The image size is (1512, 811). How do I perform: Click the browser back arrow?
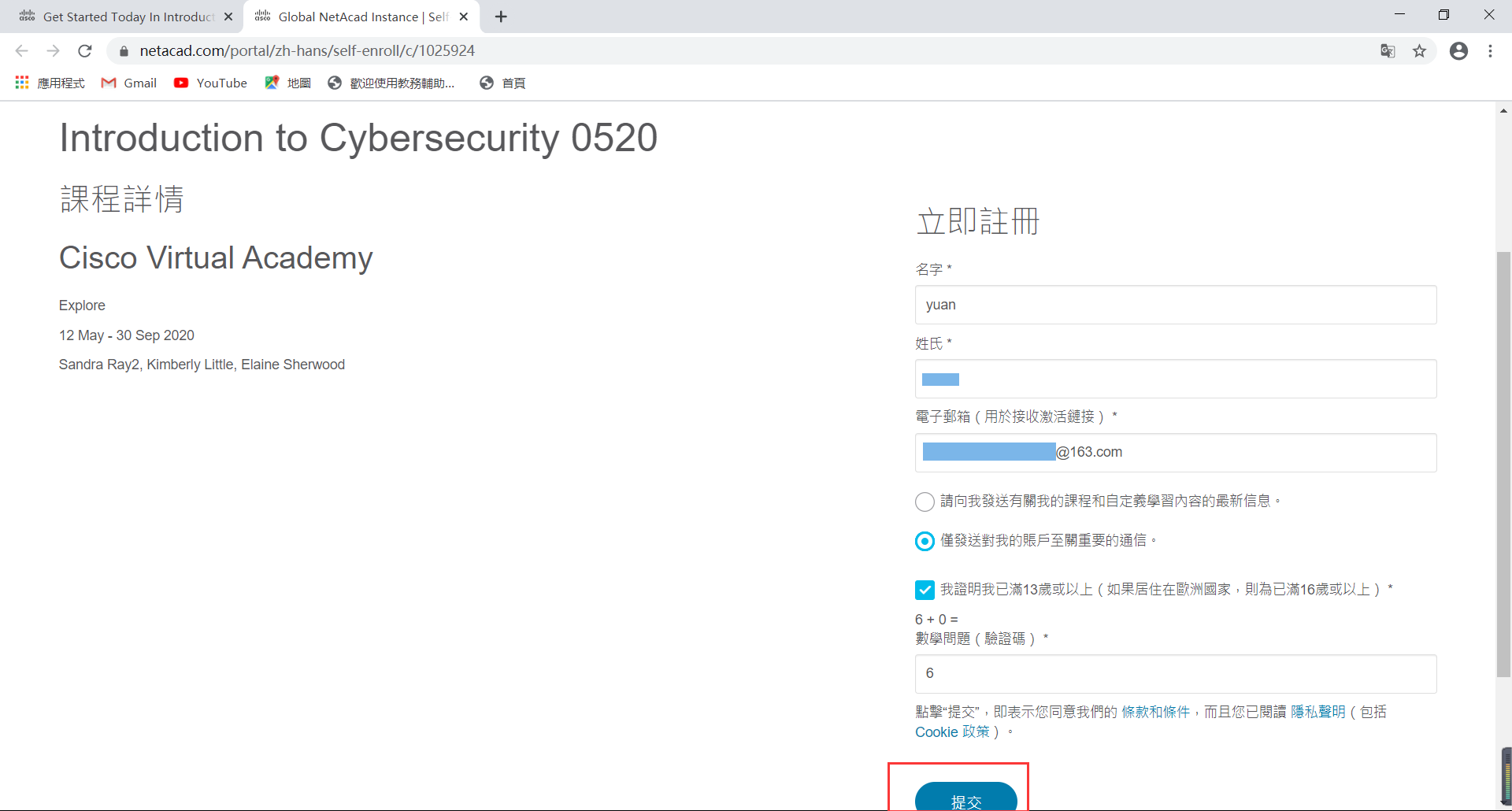point(21,51)
